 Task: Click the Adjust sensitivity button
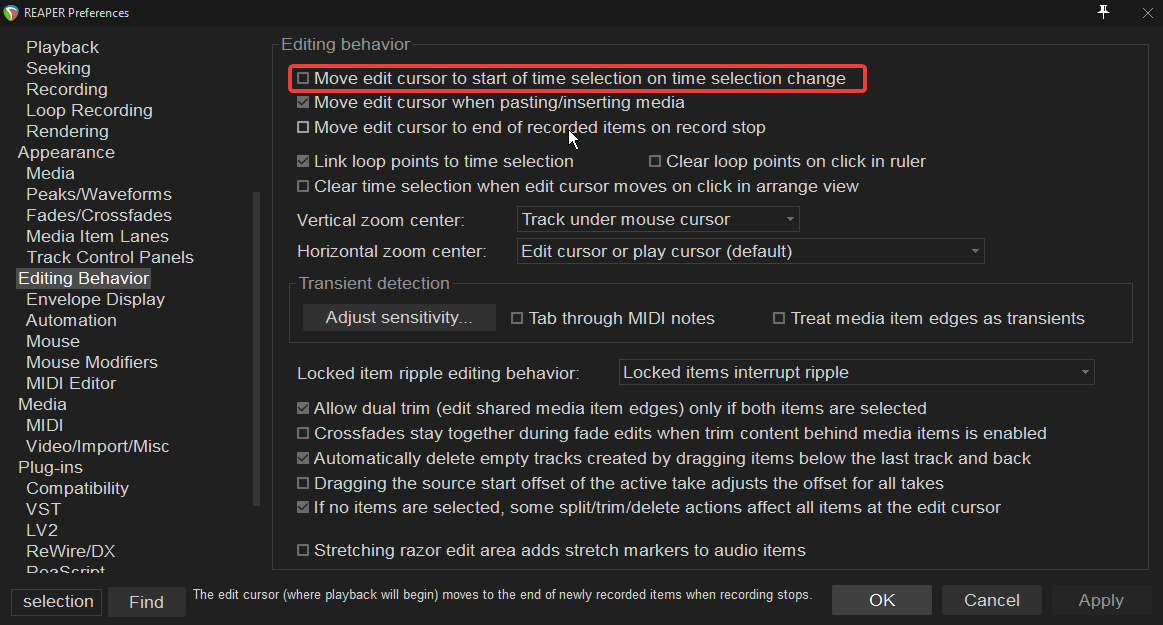(x=399, y=317)
